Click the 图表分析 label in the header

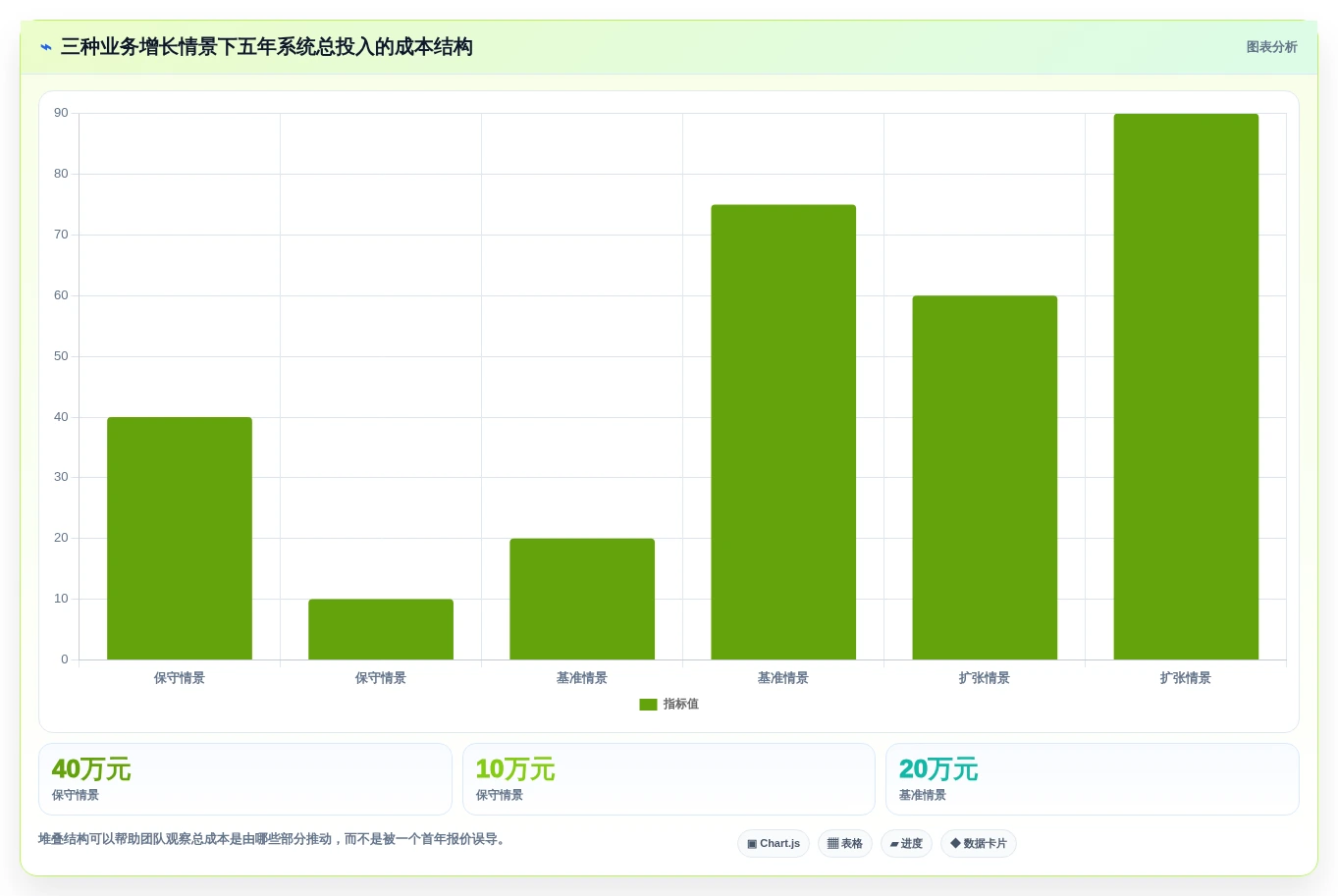coord(1271,47)
